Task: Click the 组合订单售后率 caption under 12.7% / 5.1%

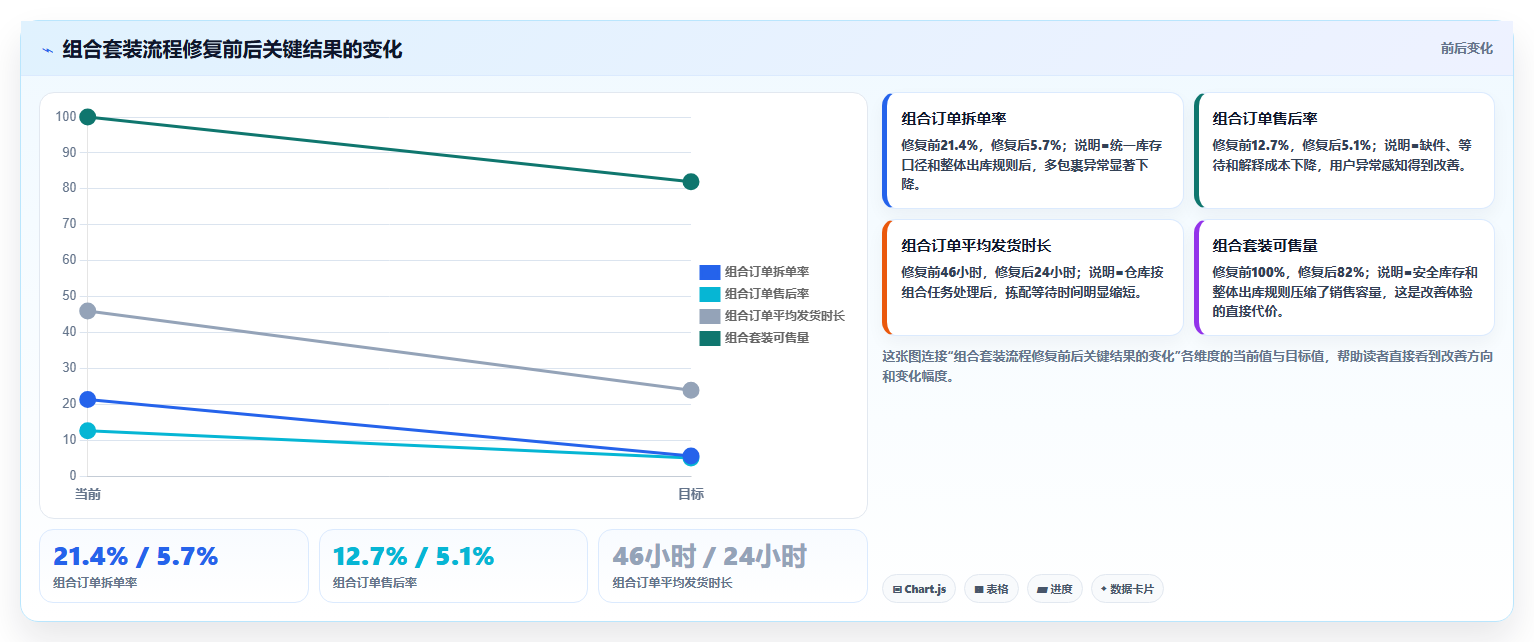Action: click(x=375, y=583)
